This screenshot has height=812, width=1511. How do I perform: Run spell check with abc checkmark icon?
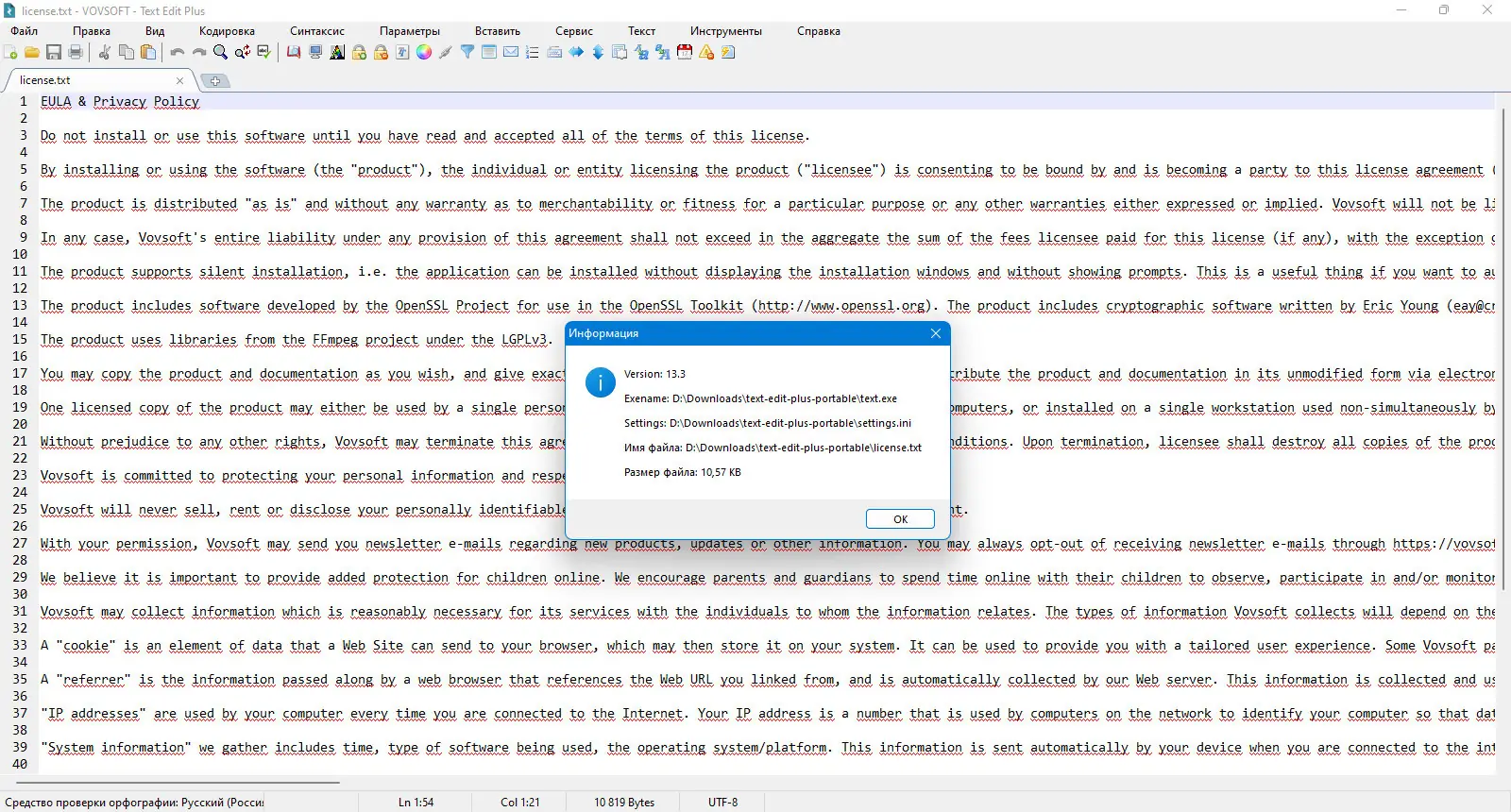tap(264, 52)
